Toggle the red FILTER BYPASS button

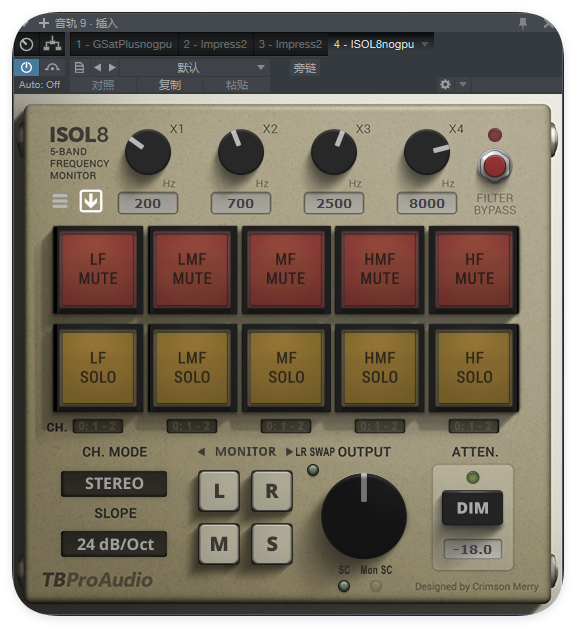[495, 166]
